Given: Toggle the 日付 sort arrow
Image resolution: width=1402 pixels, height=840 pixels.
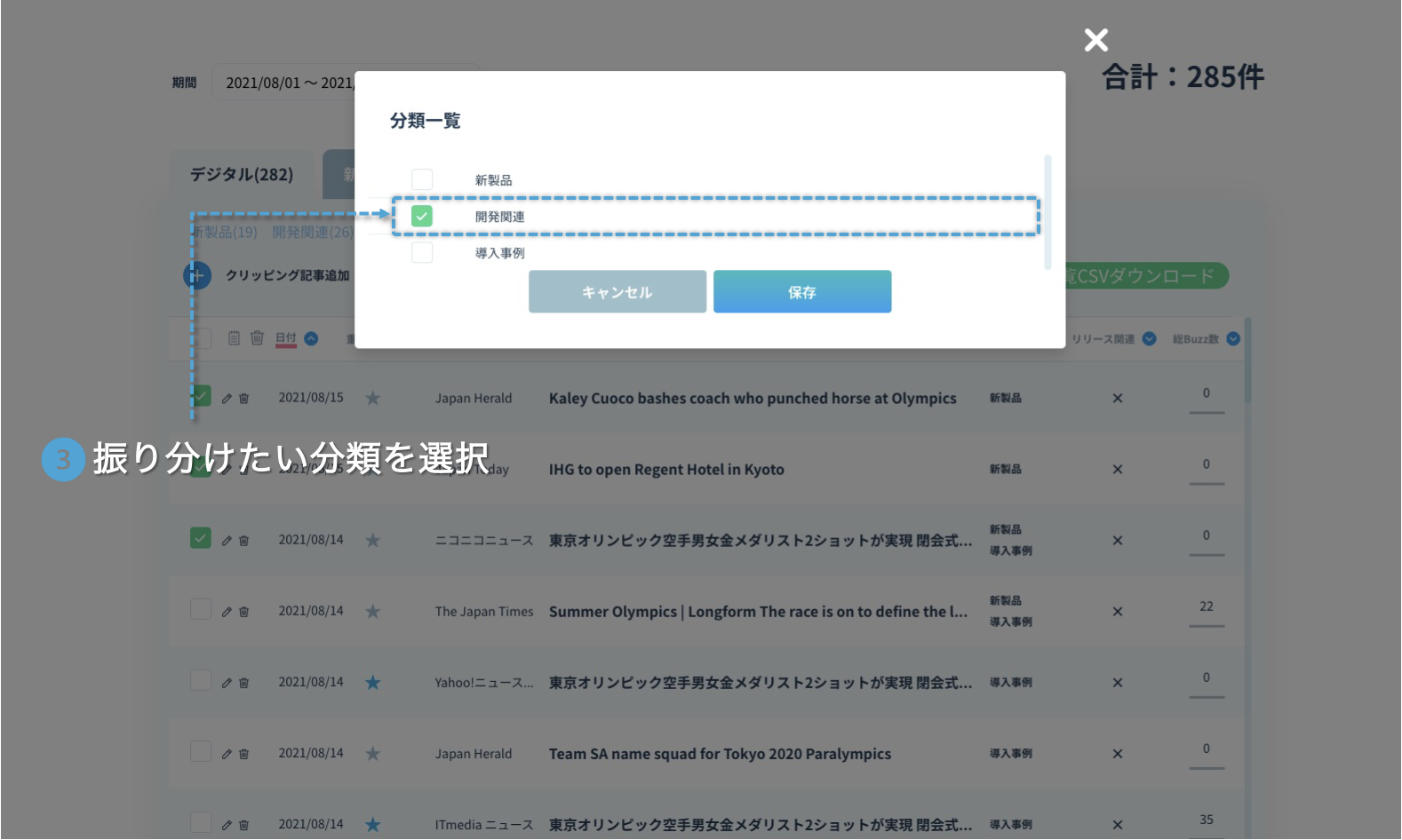Looking at the screenshot, I should point(311,338).
